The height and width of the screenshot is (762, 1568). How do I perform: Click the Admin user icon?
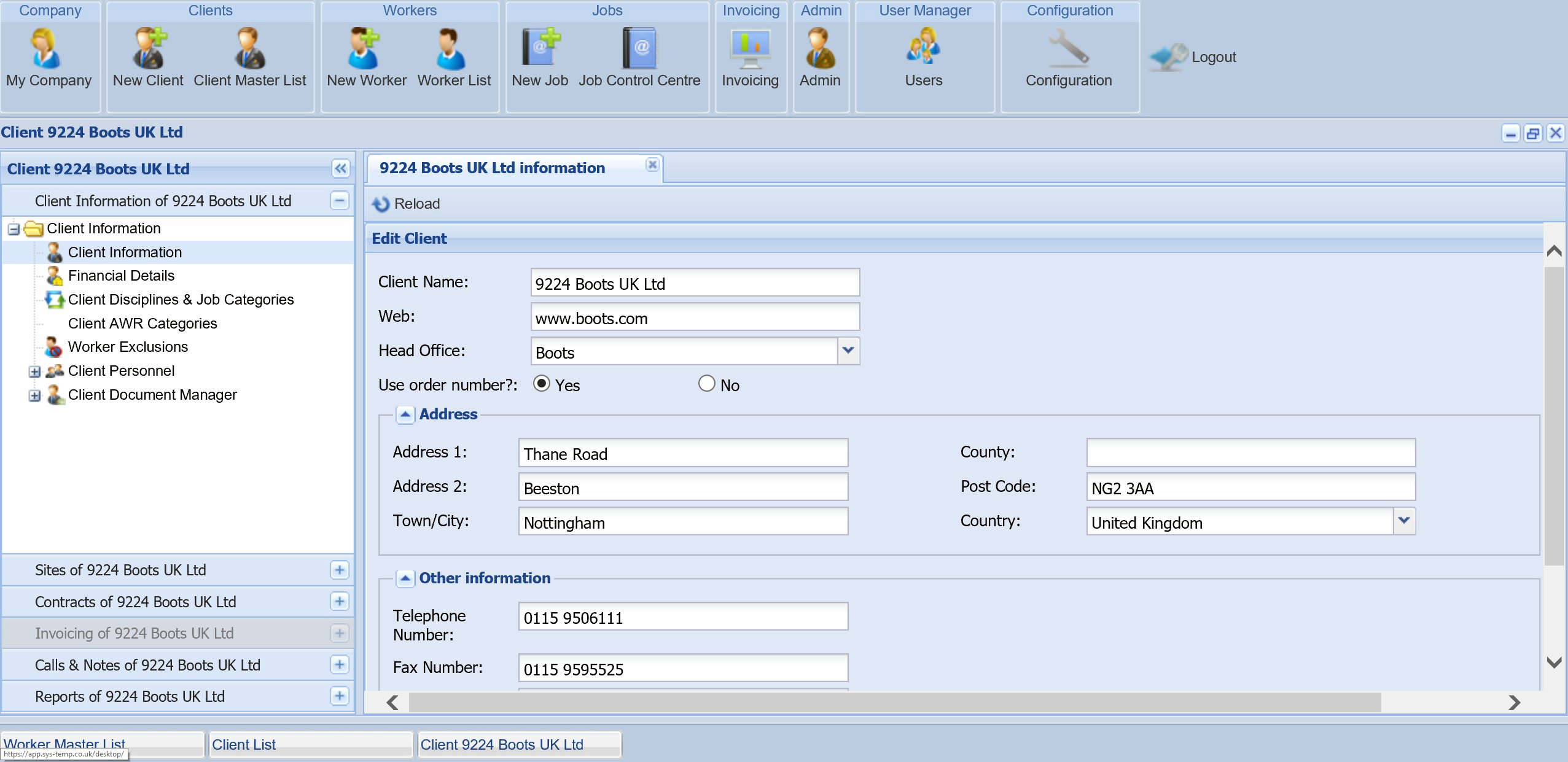point(821,48)
